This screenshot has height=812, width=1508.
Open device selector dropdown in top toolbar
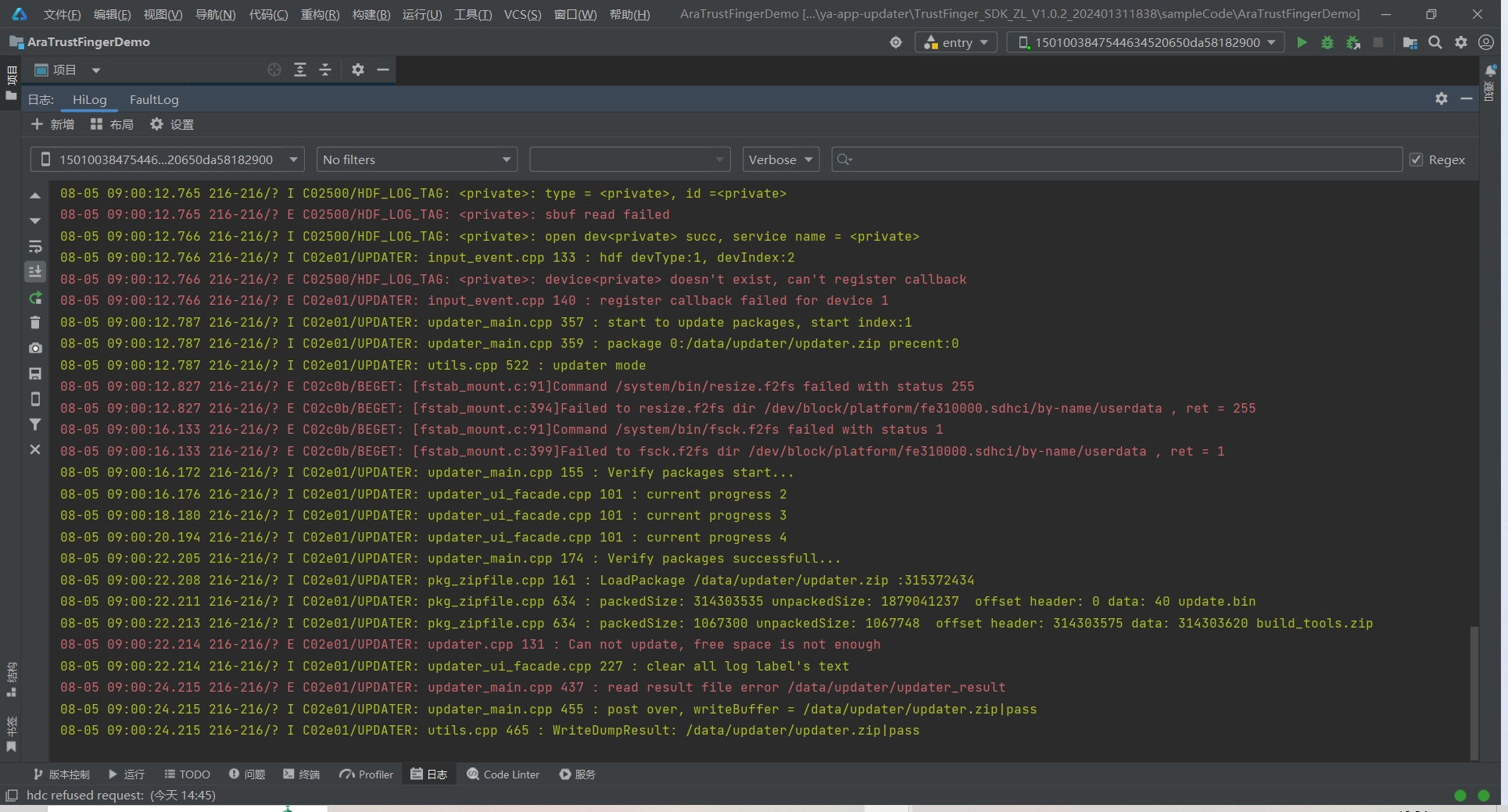1146,42
